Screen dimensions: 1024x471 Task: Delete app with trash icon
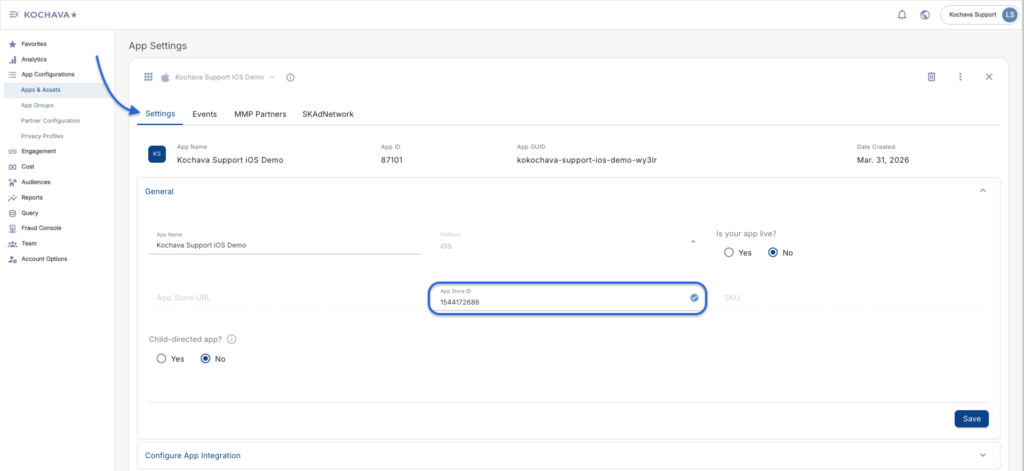point(932,76)
